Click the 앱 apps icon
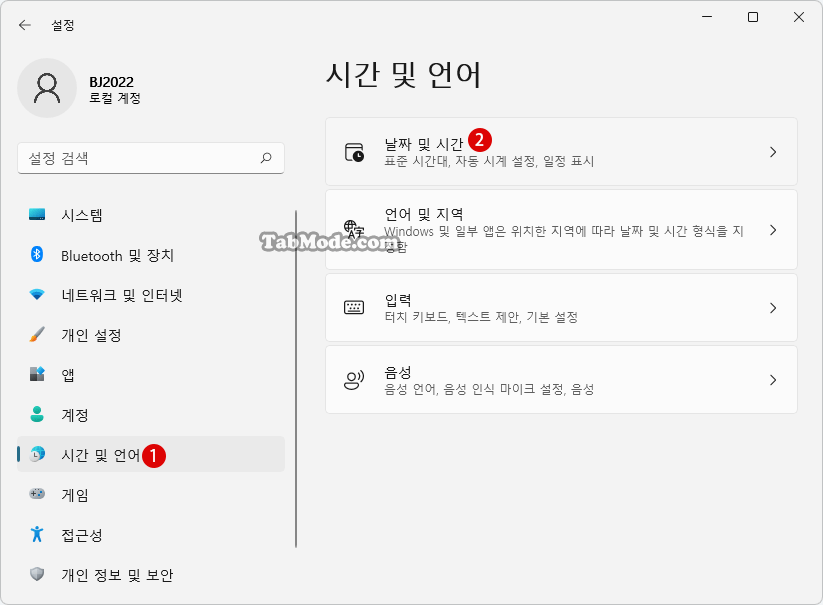823x605 pixels. pos(37,374)
